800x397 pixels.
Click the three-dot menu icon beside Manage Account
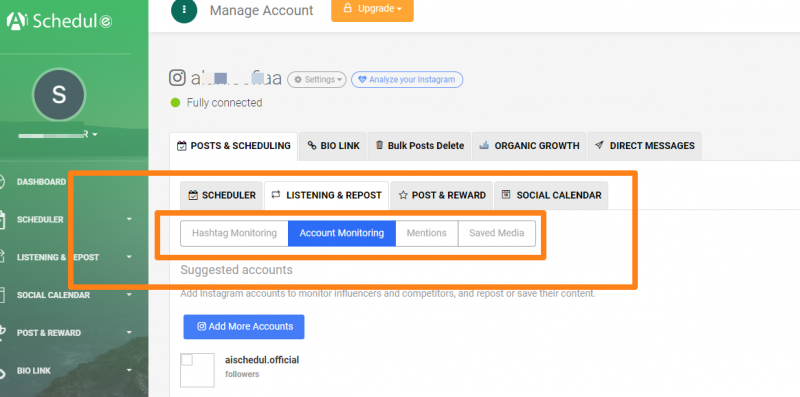tap(184, 10)
